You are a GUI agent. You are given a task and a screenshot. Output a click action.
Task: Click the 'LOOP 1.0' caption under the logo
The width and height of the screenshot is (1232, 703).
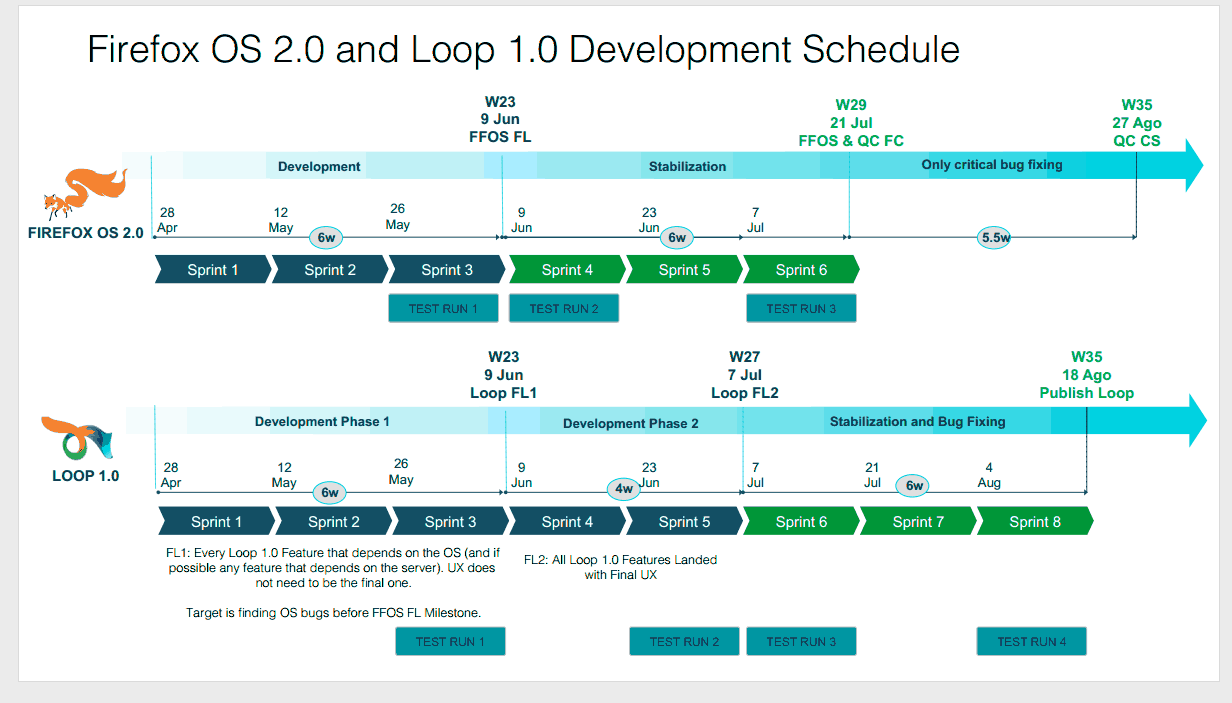[86, 475]
